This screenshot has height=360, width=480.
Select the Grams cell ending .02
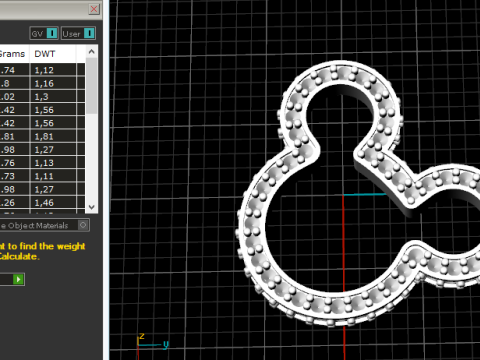point(14,97)
